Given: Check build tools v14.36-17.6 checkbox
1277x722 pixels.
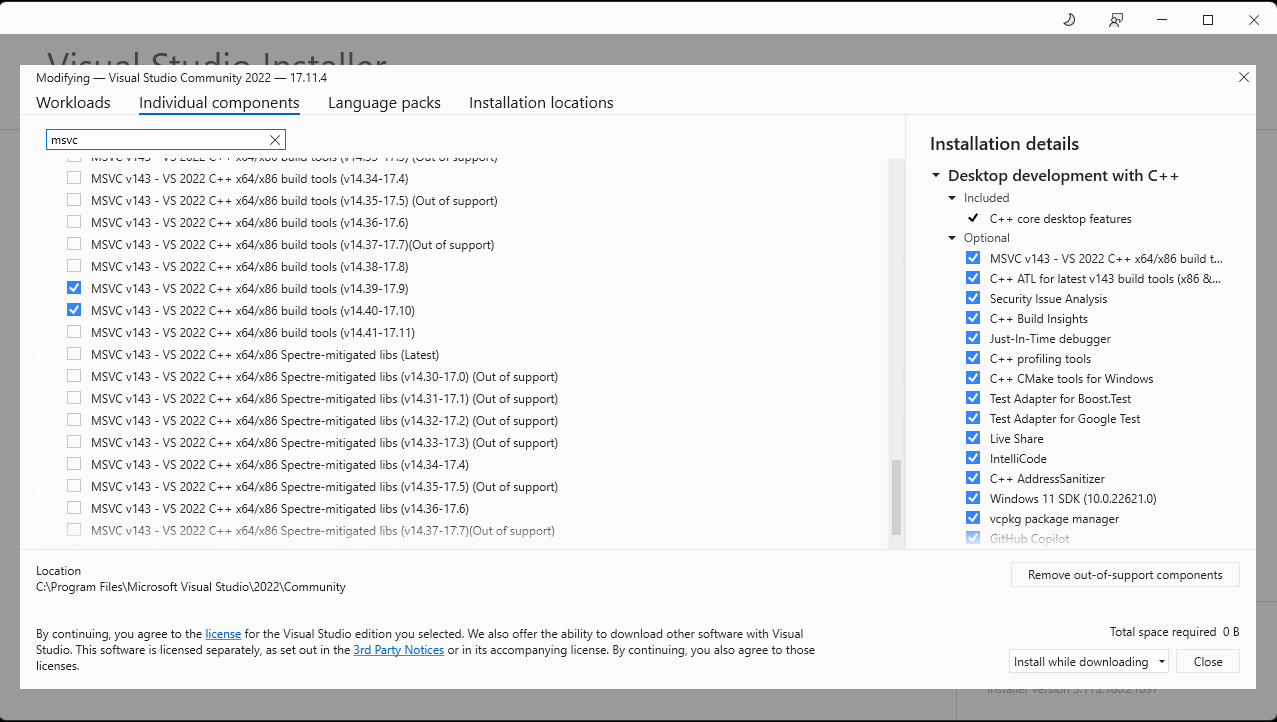Looking at the screenshot, I should (x=74, y=222).
